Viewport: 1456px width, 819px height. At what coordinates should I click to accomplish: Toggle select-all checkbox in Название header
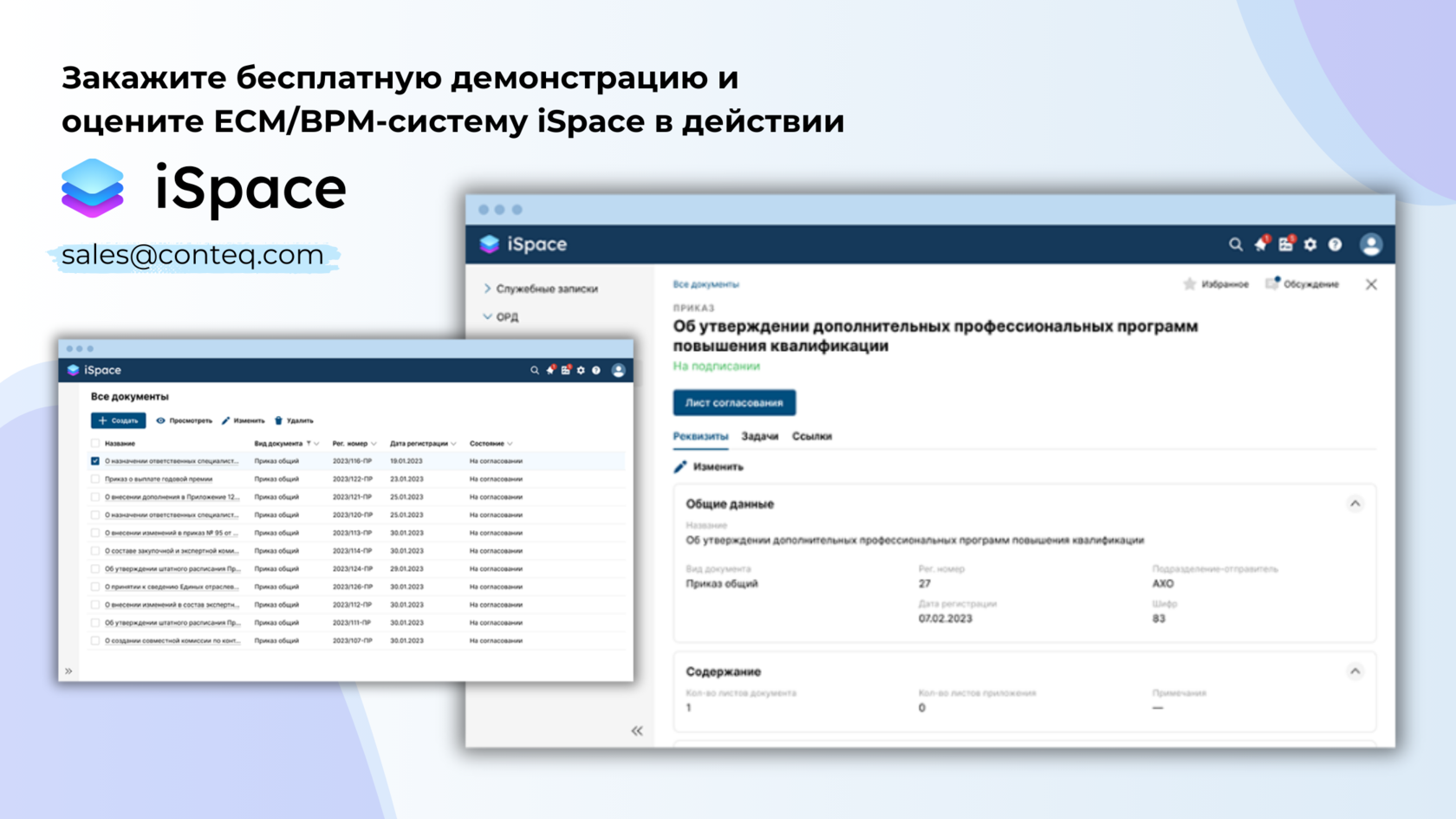[95, 444]
